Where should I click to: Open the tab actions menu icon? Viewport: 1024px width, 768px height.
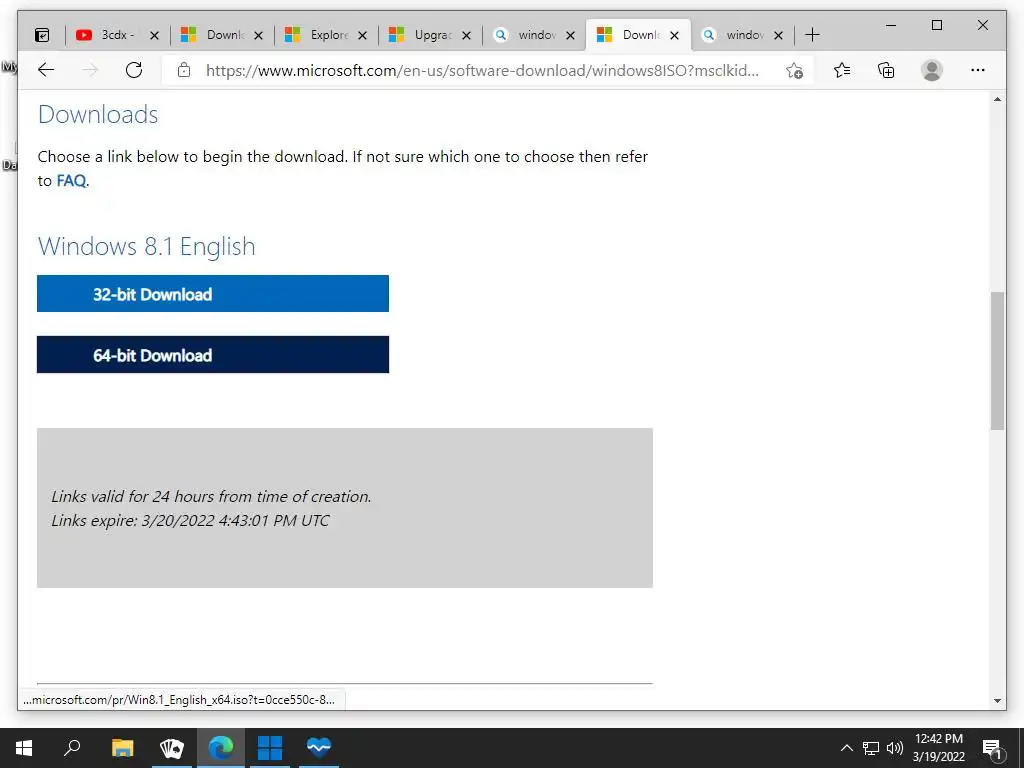[x=42, y=35]
